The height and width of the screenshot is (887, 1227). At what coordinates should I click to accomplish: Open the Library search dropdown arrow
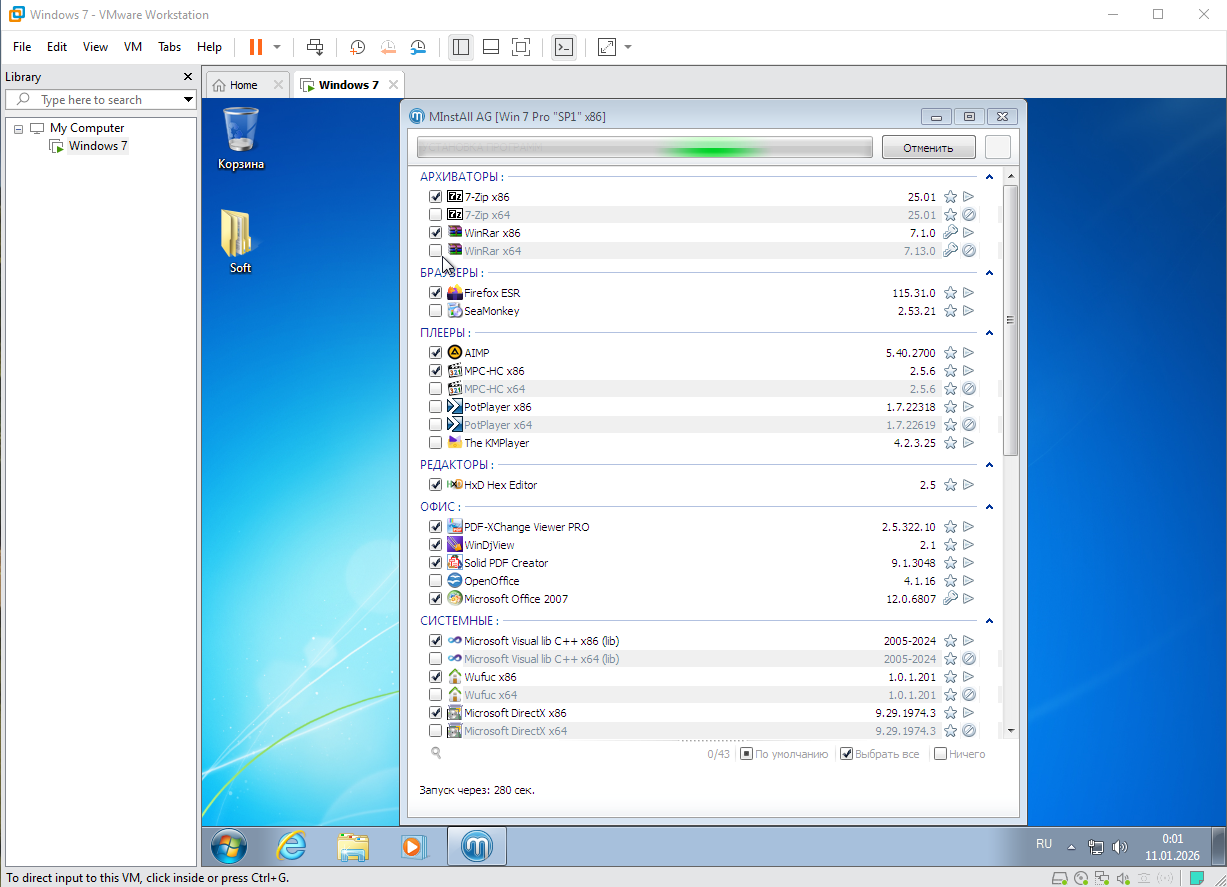click(187, 100)
